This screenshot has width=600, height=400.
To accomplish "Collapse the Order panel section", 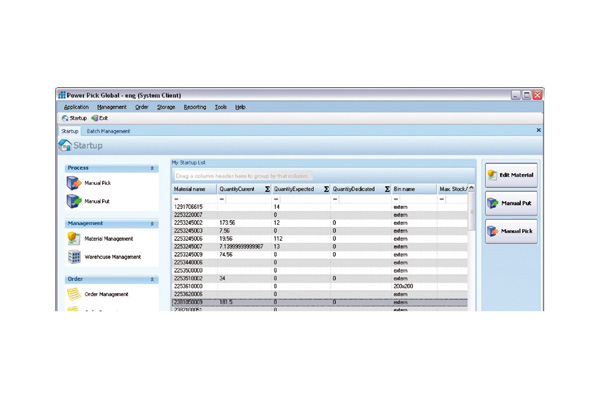I will (x=152, y=279).
